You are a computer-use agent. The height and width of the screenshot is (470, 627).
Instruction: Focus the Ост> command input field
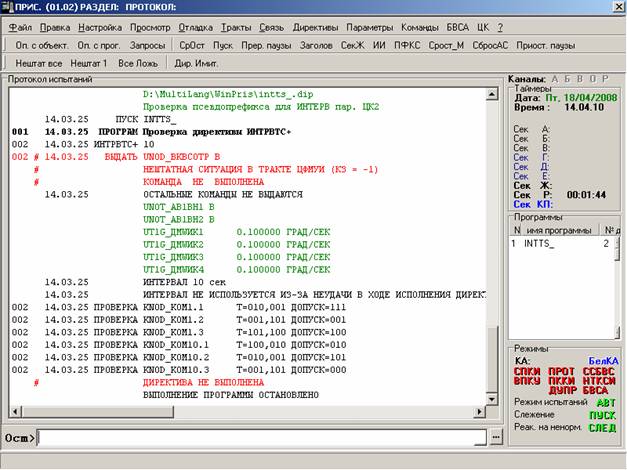pos(262,438)
